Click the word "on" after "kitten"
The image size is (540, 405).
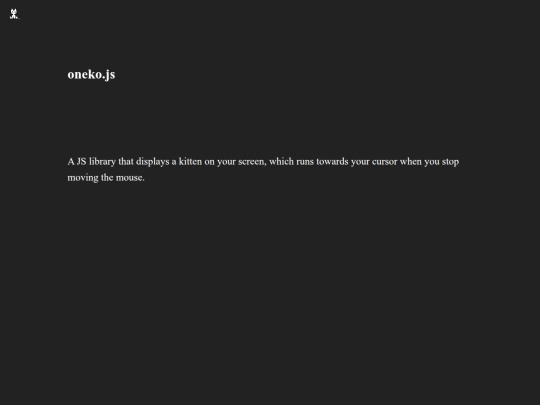(209, 162)
